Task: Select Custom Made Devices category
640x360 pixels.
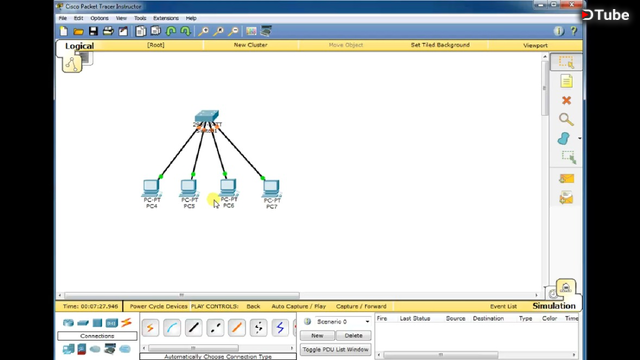Action: (110, 349)
